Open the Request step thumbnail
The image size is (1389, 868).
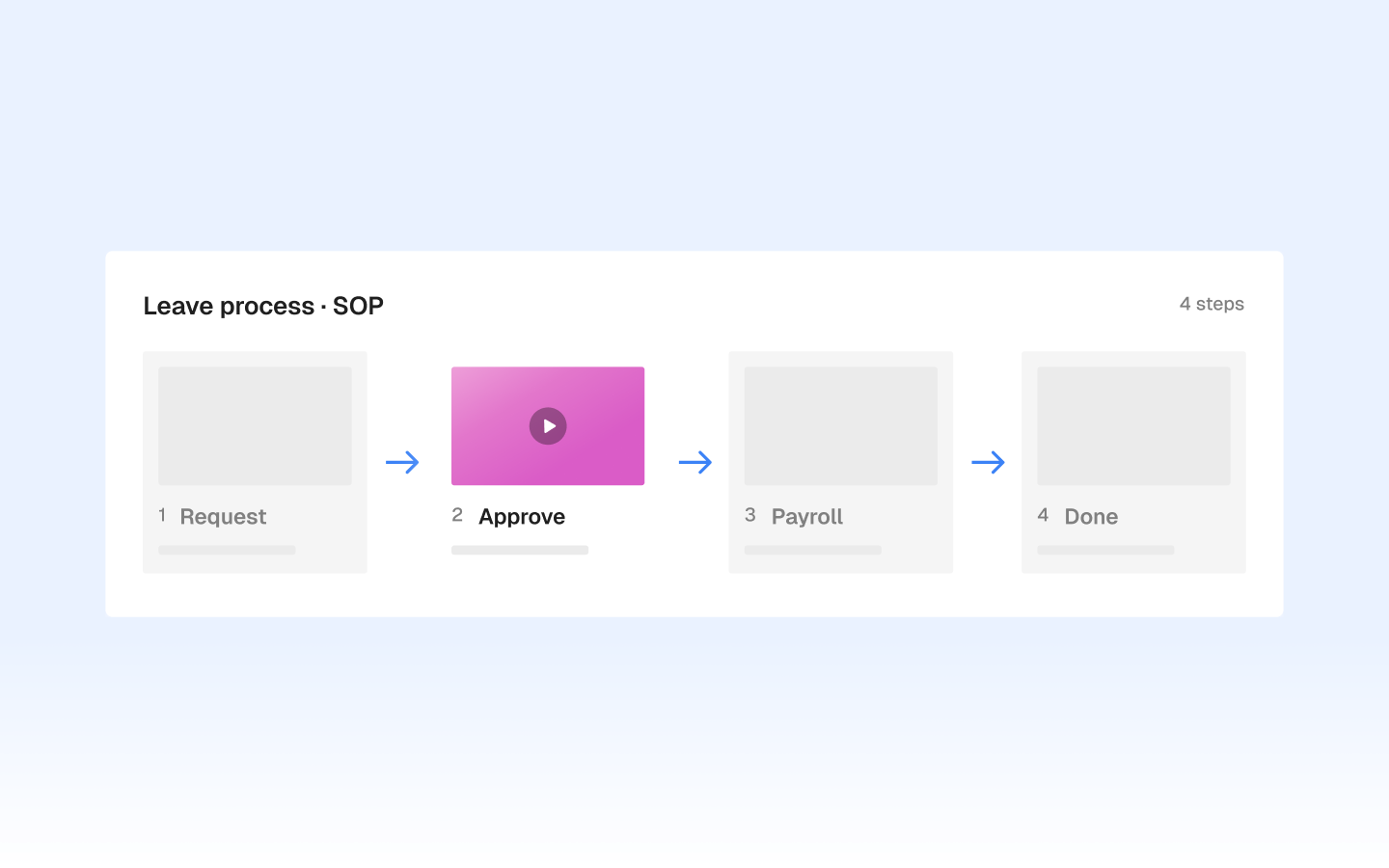pyautogui.click(x=255, y=425)
